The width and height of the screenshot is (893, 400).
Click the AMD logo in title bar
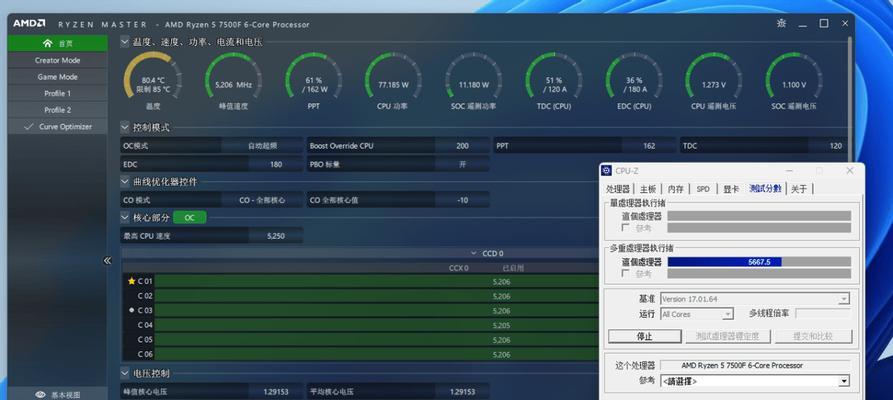[x=30, y=24]
